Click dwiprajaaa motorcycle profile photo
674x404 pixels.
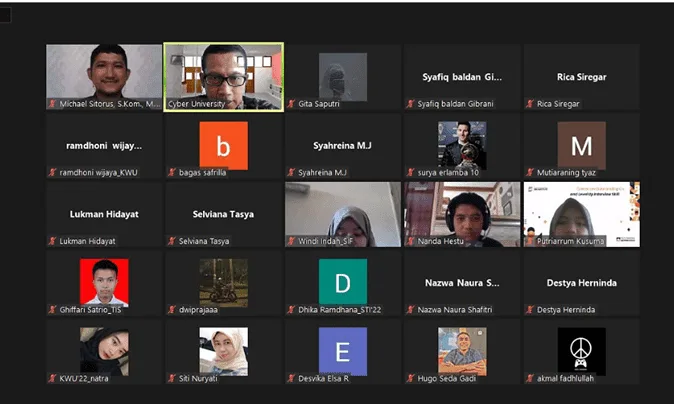(x=224, y=282)
